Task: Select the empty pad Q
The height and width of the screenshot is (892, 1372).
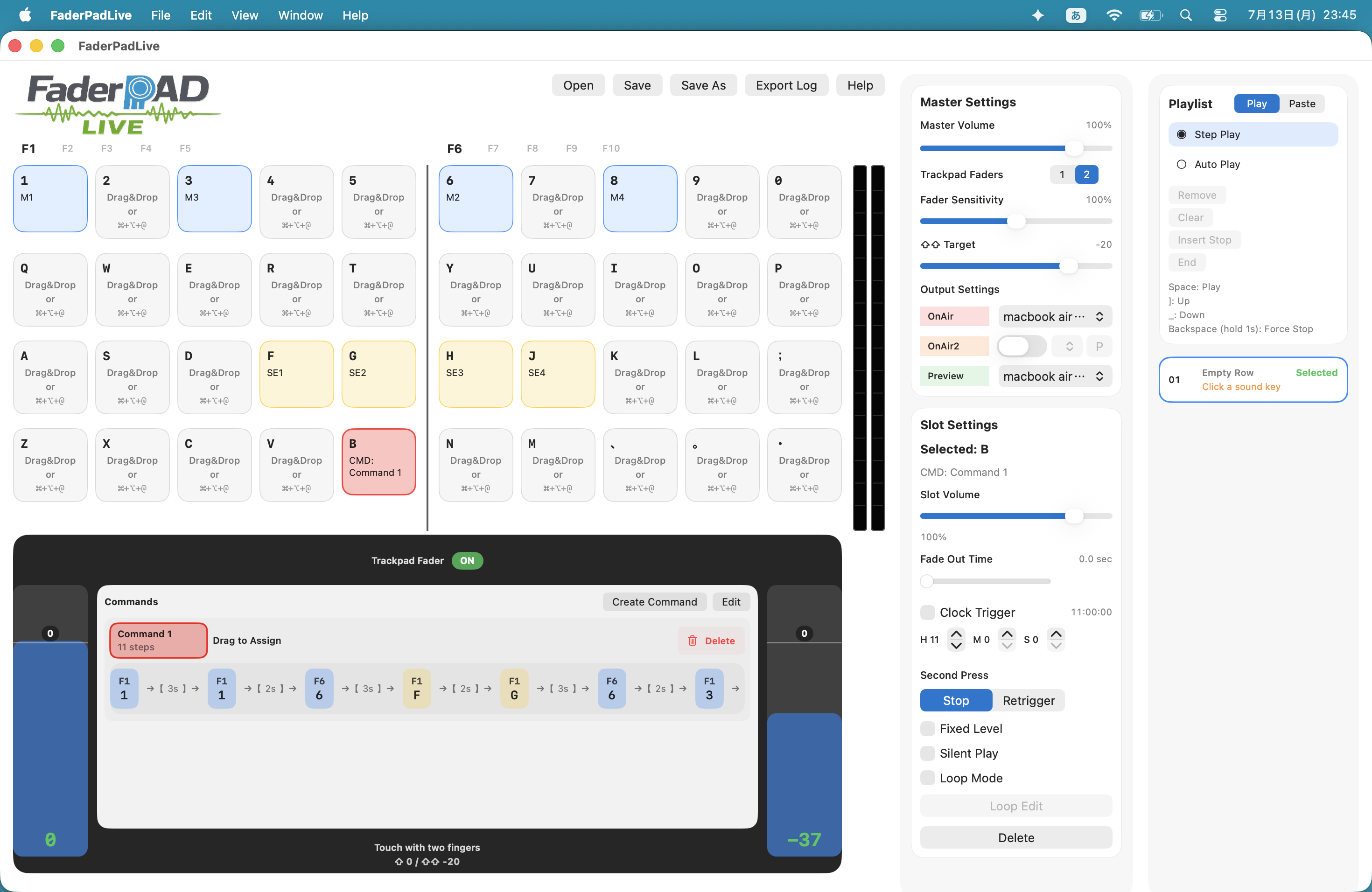Action: 50,289
